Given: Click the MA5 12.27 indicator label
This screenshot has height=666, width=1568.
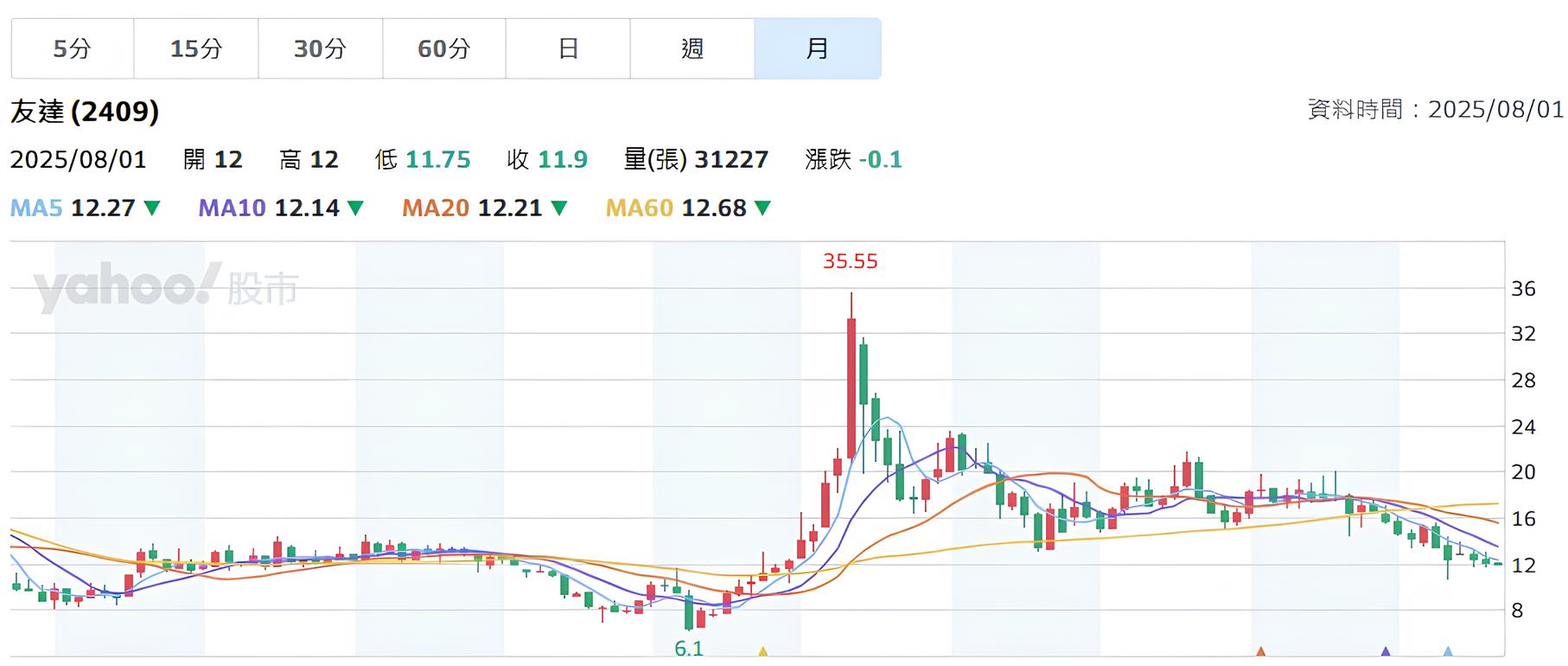Looking at the screenshot, I should click(x=73, y=208).
